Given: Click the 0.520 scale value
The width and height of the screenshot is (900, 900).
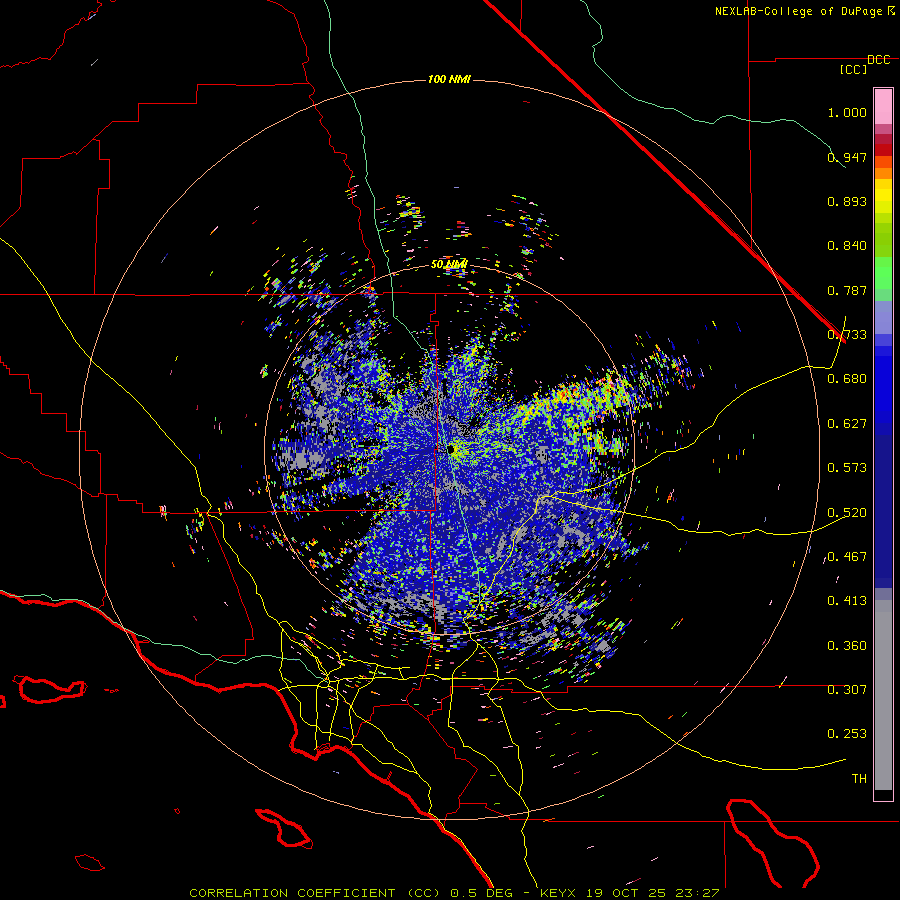Looking at the screenshot, I should tap(847, 513).
